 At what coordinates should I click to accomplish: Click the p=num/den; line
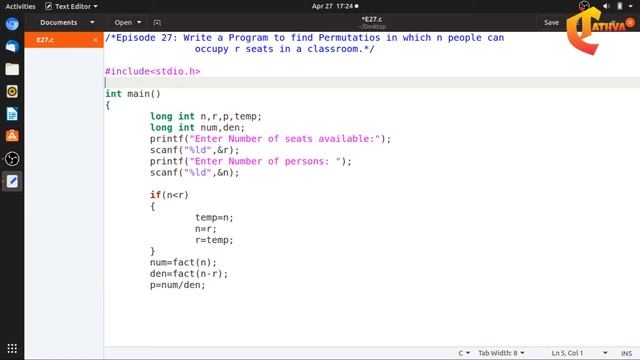[x=178, y=284]
